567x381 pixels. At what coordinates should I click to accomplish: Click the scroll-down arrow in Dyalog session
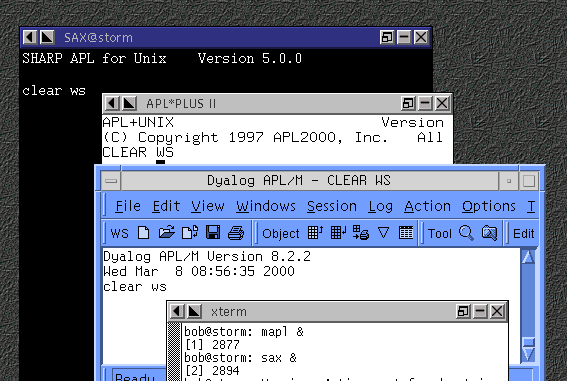528,355
